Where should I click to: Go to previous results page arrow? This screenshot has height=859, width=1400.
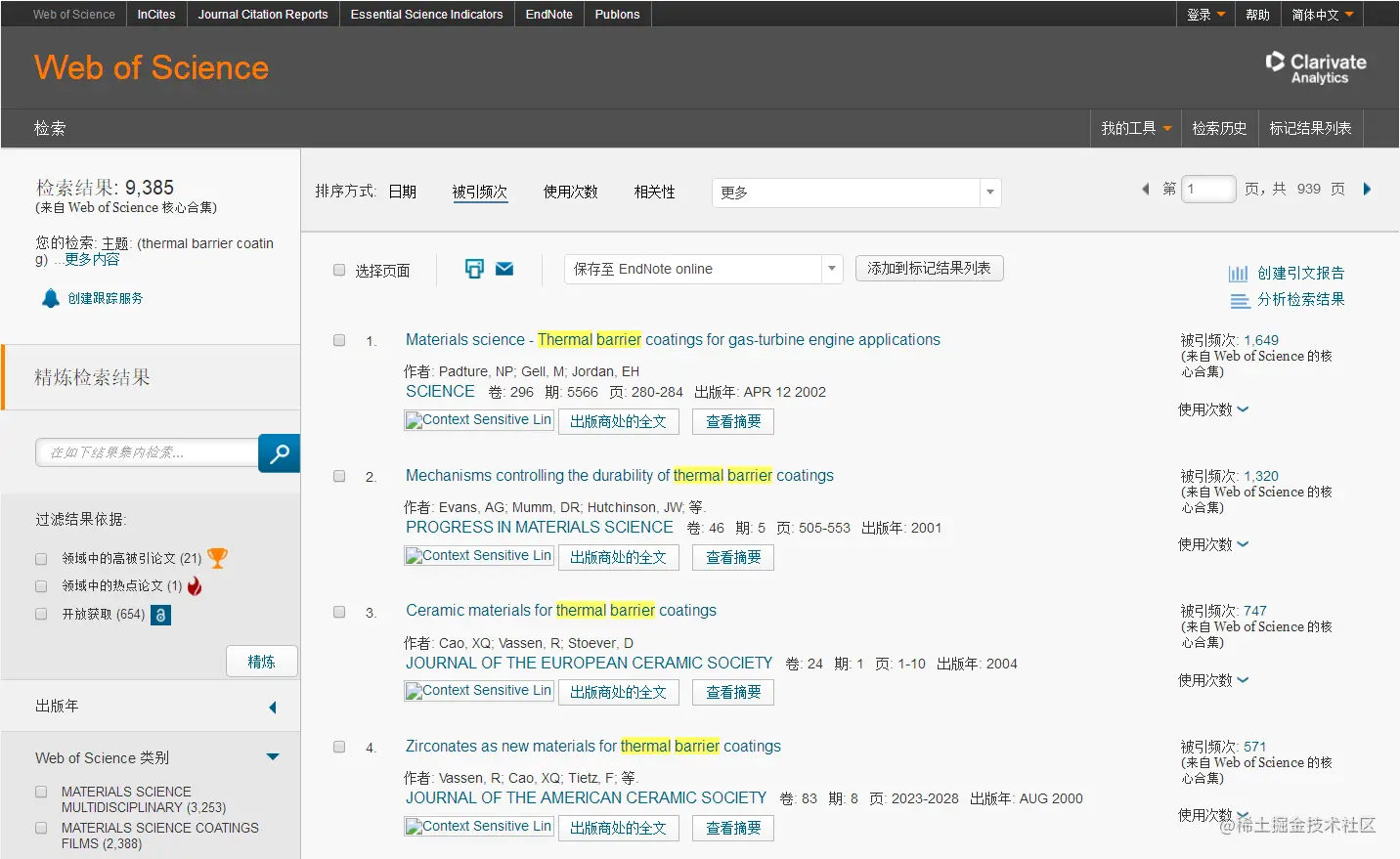[x=1145, y=190]
